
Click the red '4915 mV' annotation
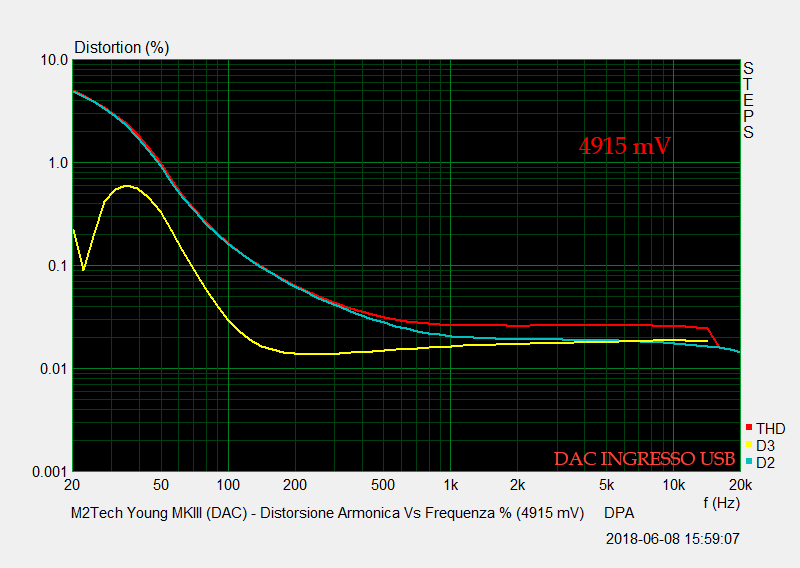(x=624, y=146)
